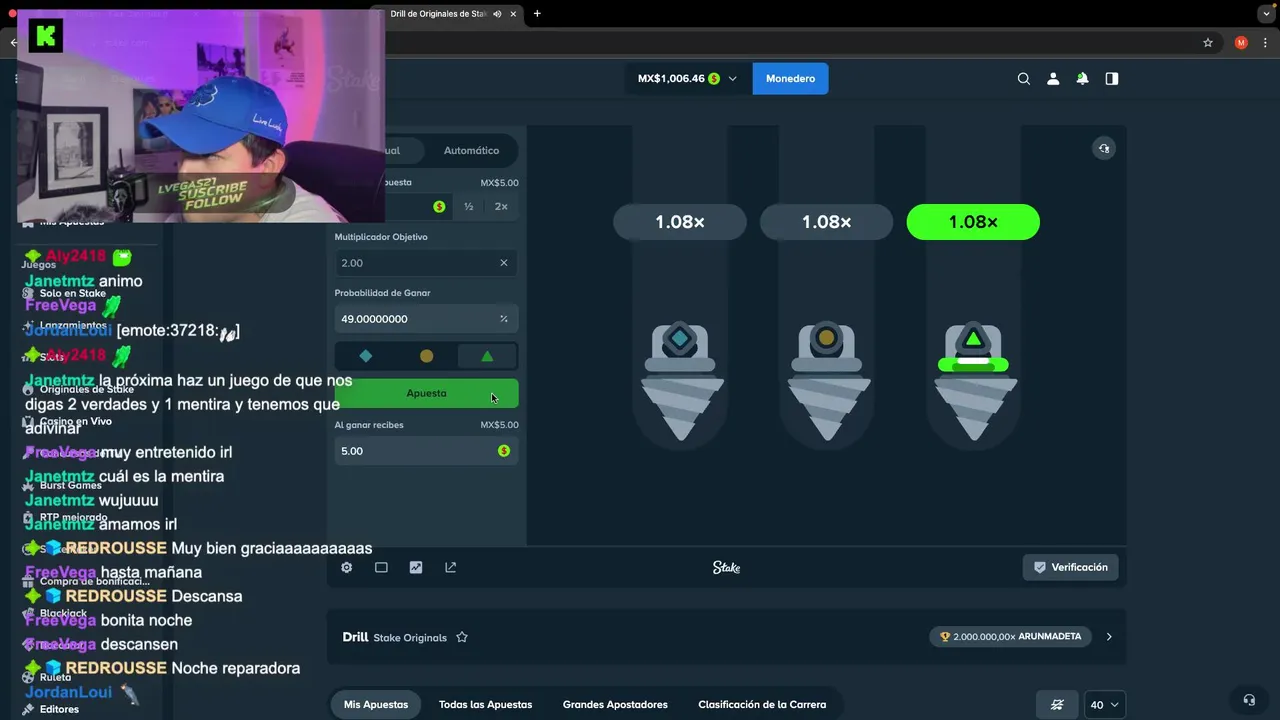This screenshot has width=1280, height=720.
Task: Click the clear X in Multiplicador Objetivo
Action: pyautogui.click(x=504, y=263)
